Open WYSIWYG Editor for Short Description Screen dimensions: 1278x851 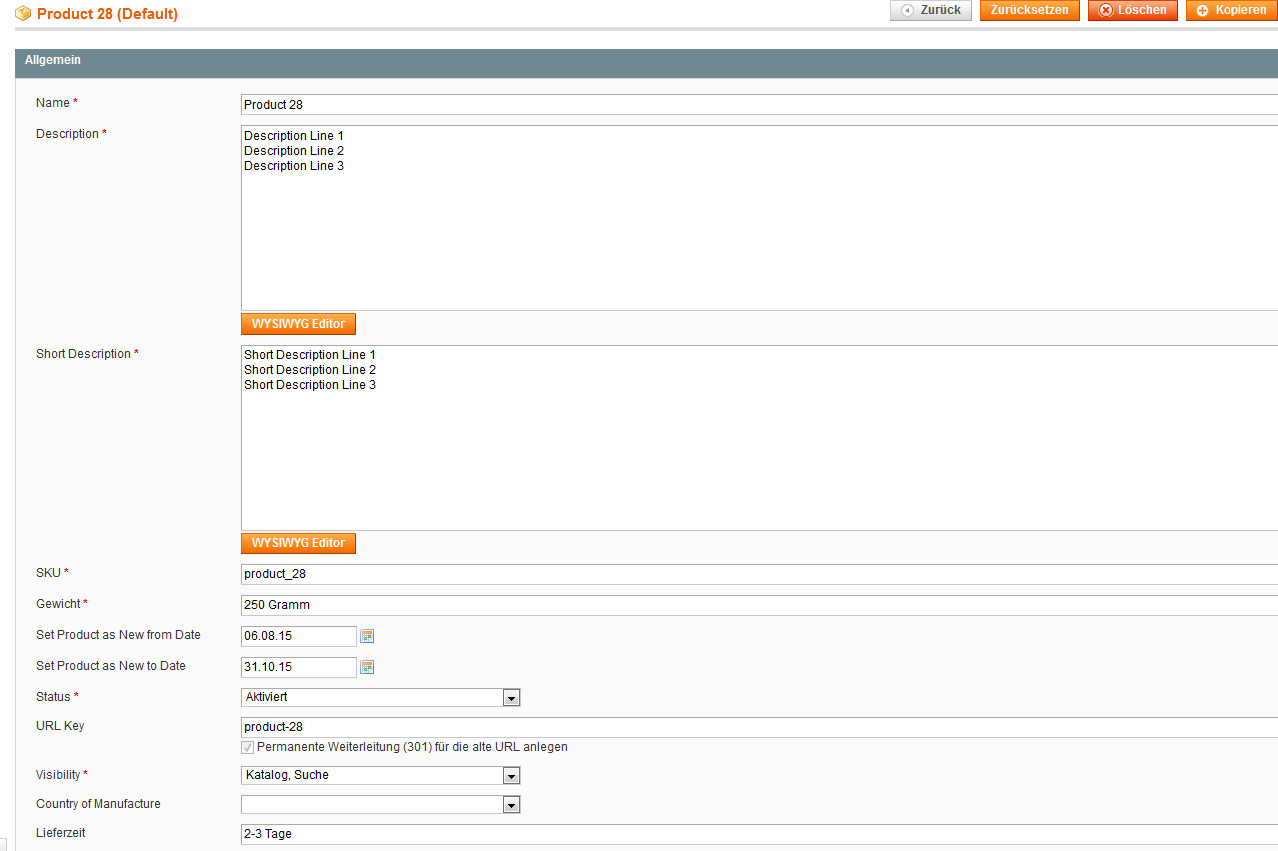(x=298, y=543)
